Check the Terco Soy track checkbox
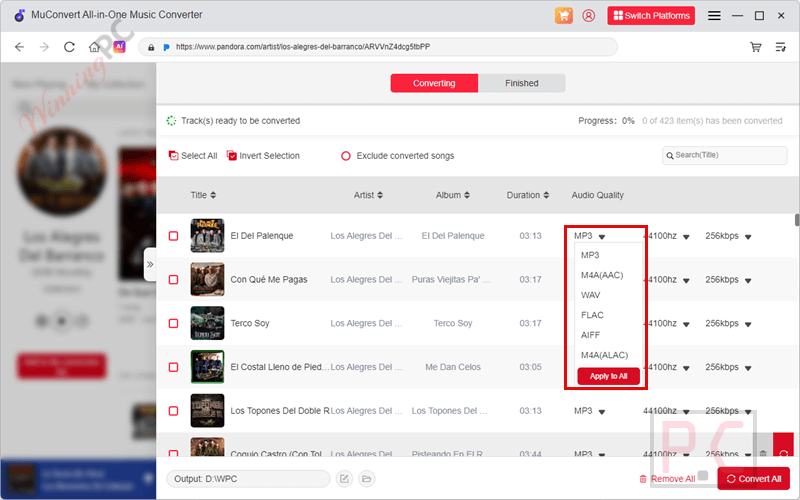The image size is (800, 500). (173, 323)
